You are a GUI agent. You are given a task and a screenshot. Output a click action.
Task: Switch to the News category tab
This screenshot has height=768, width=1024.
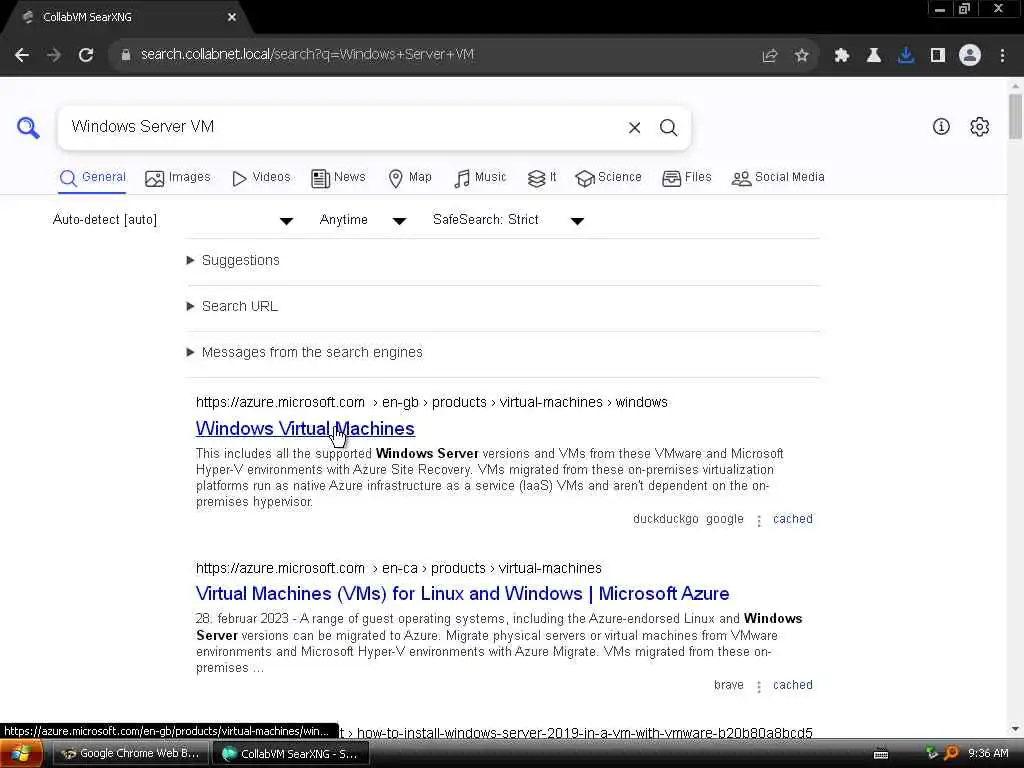coord(338,178)
